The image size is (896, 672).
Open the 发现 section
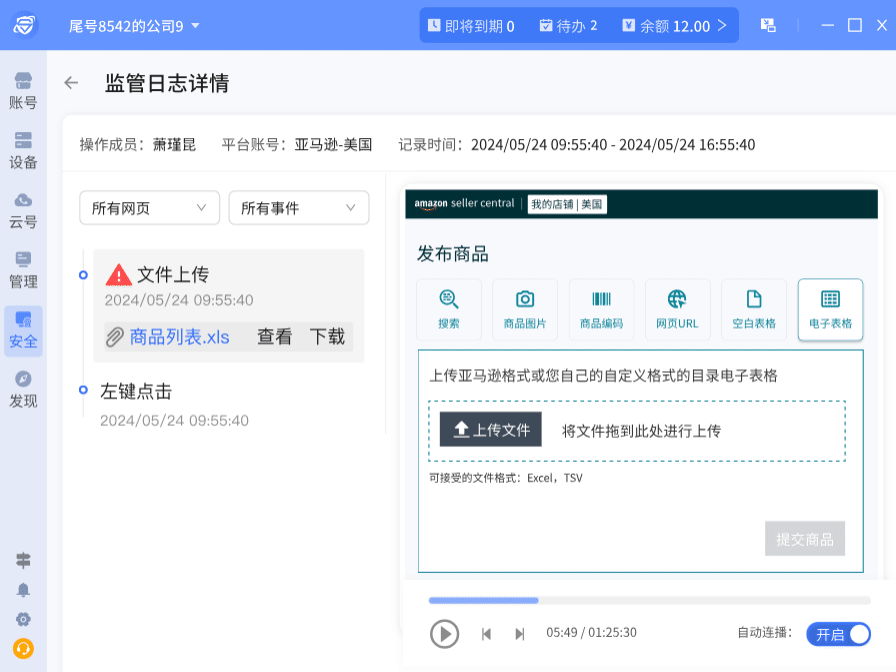coord(23,388)
